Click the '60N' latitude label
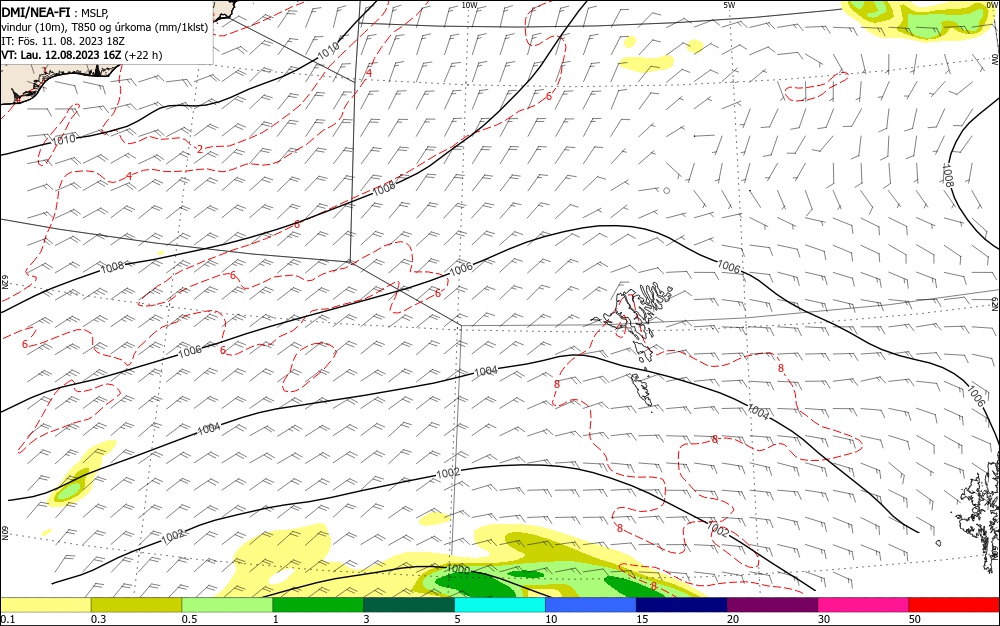Screen dimensions: 1000x626 coord(4,533)
